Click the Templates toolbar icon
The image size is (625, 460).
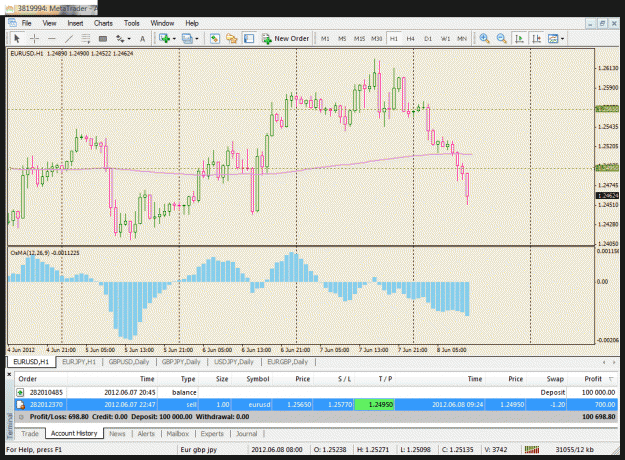click(553, 39)
